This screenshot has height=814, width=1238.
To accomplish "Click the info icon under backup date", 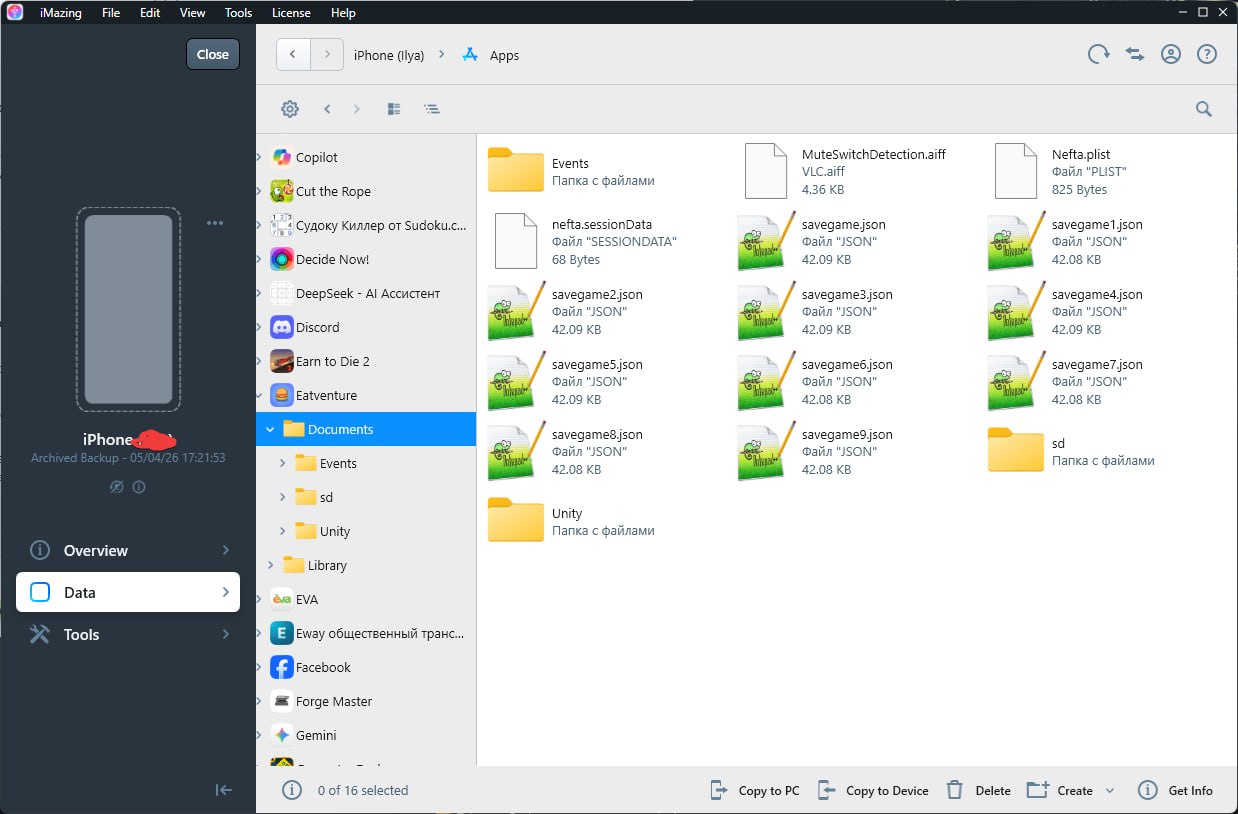I will (x=139, y=487).
